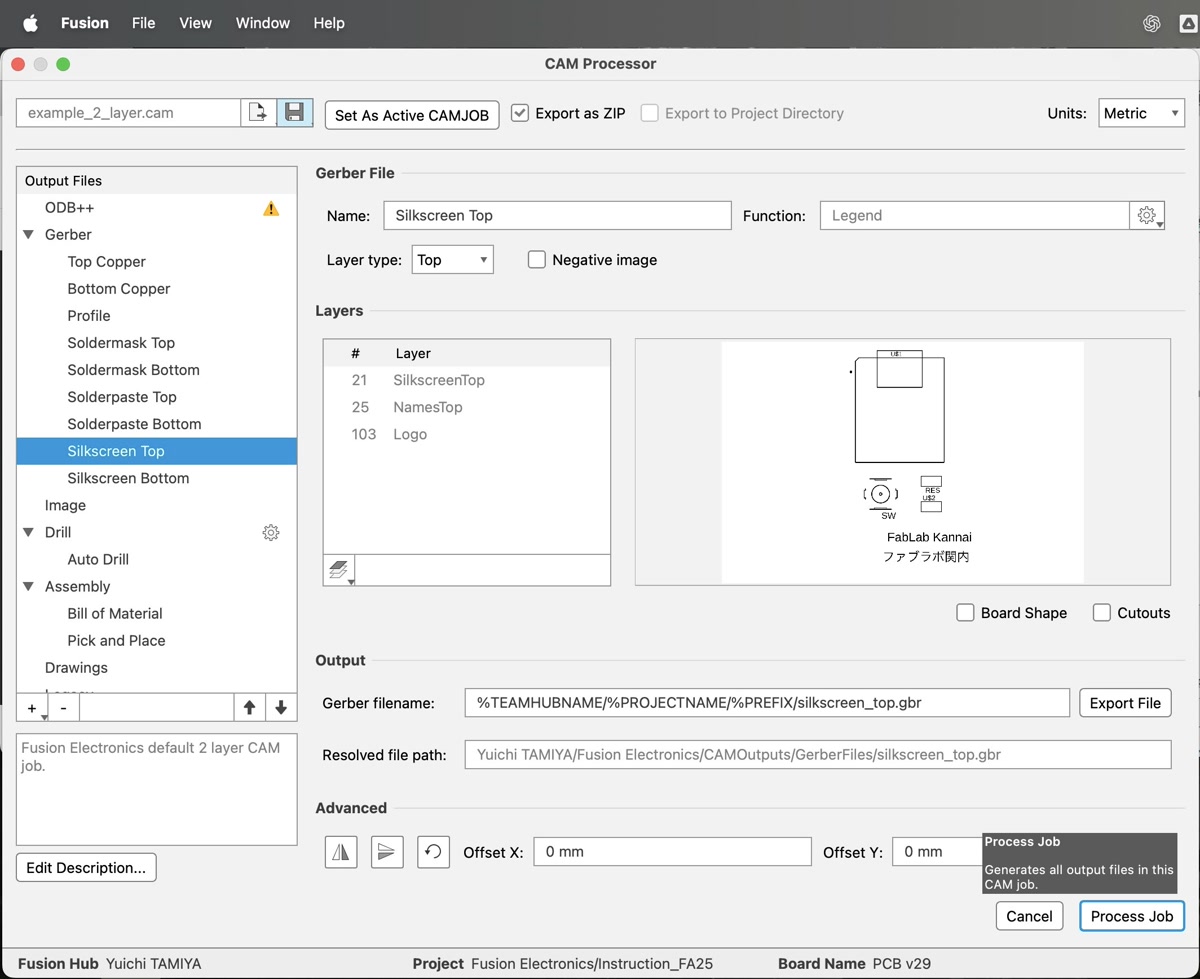1200x979 pixels.
Task: Click the Offset Y input field
Action: point(937,852)
